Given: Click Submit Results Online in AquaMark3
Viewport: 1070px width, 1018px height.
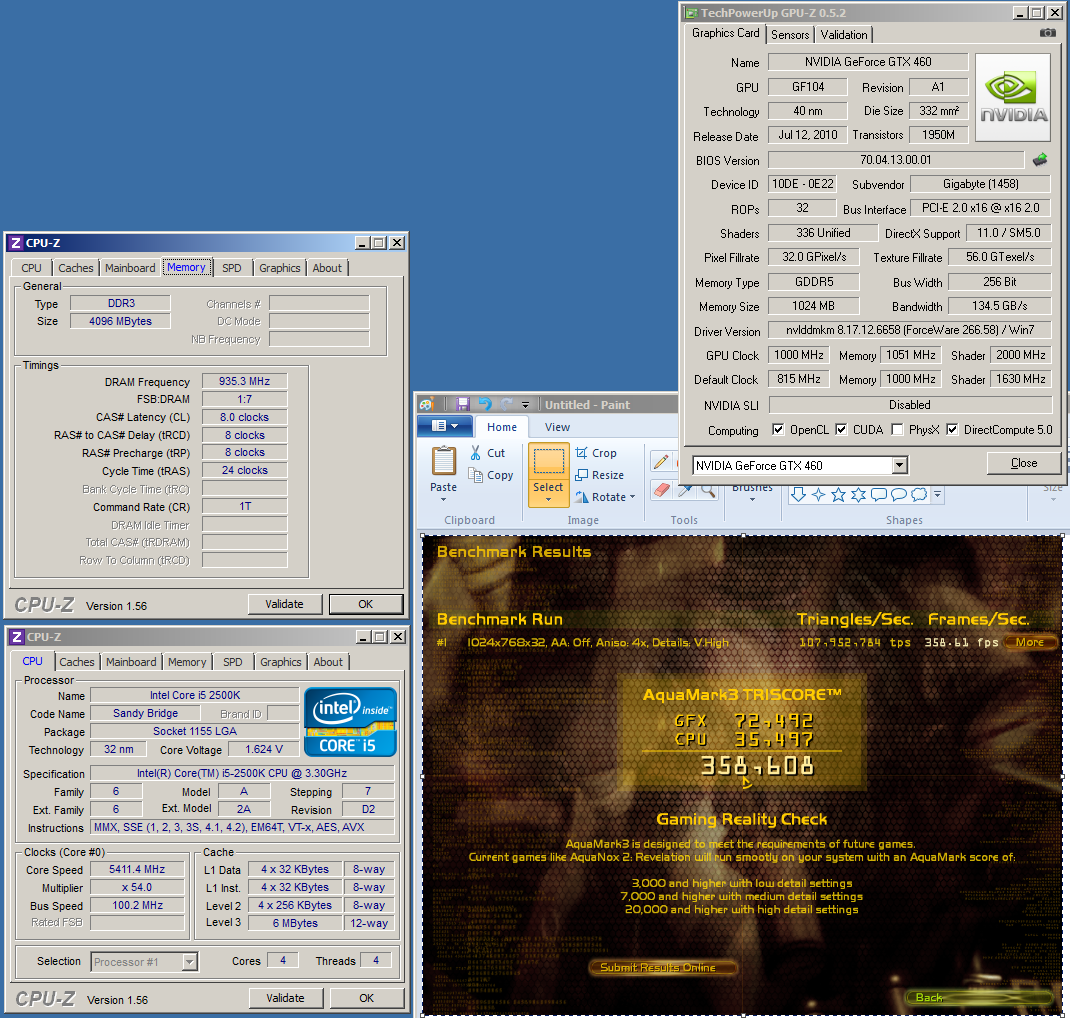Looking at the screenshot, I should (662, 968).
